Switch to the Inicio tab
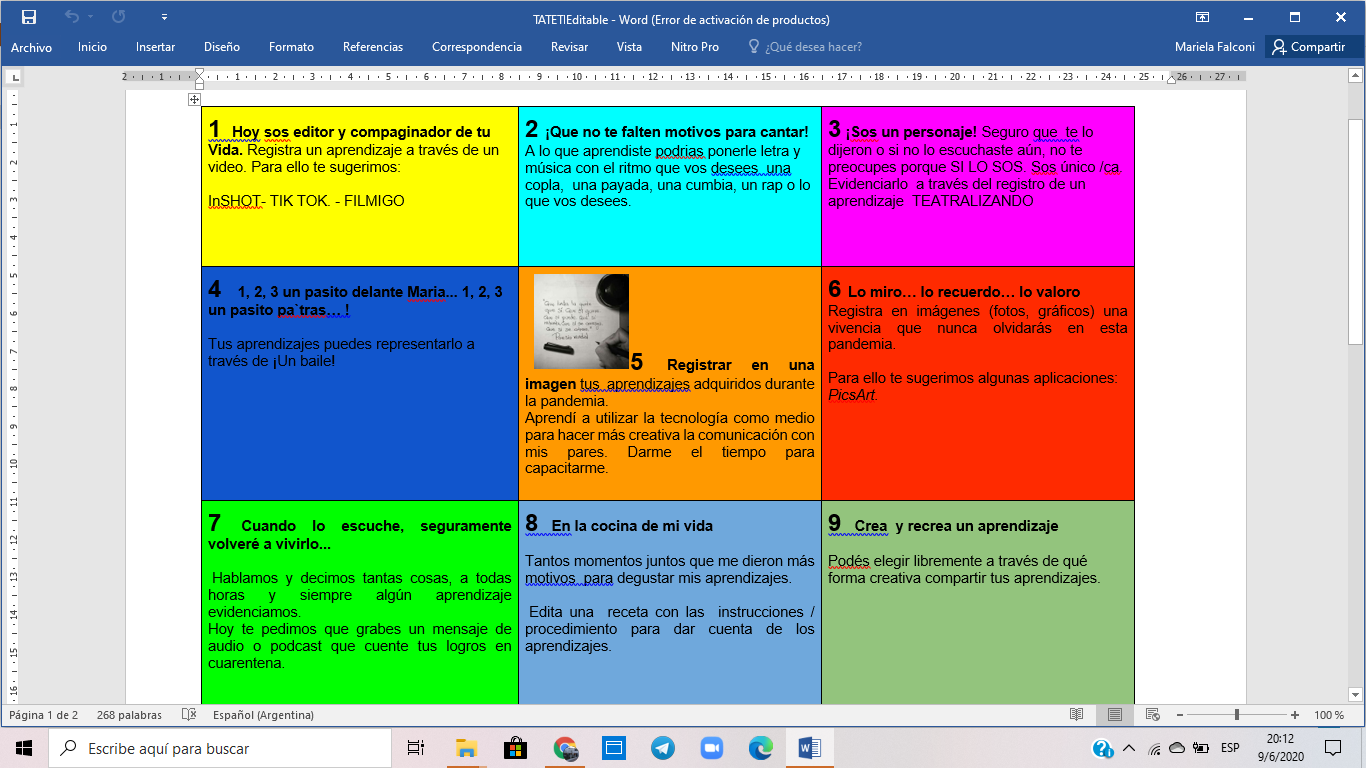 pyautogui.click(x=92, y=47)
